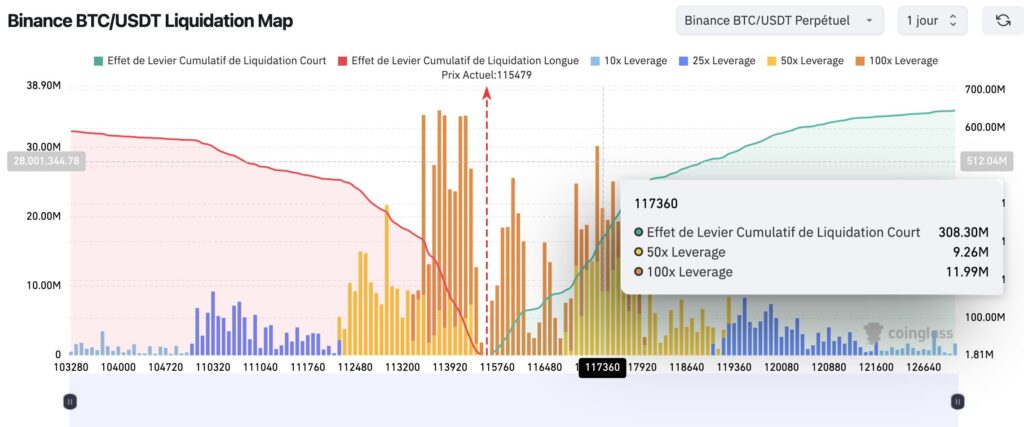Toggle Effet de Levier Cumulatif de Liquidation Court legend
This screenshot has width=1024, height=427.
210,61
